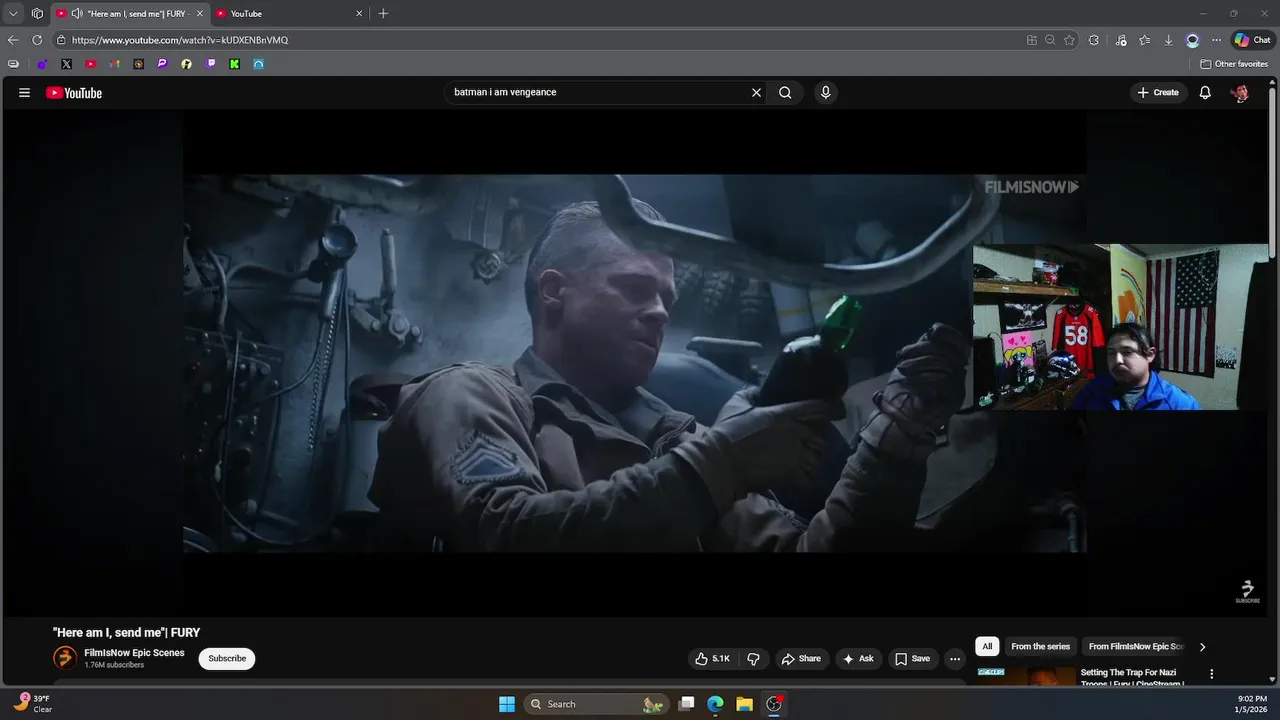The width and height of the screenshot is (1280, 720).
Task: Clear the YouTube search box text
Action: (756, 92)
